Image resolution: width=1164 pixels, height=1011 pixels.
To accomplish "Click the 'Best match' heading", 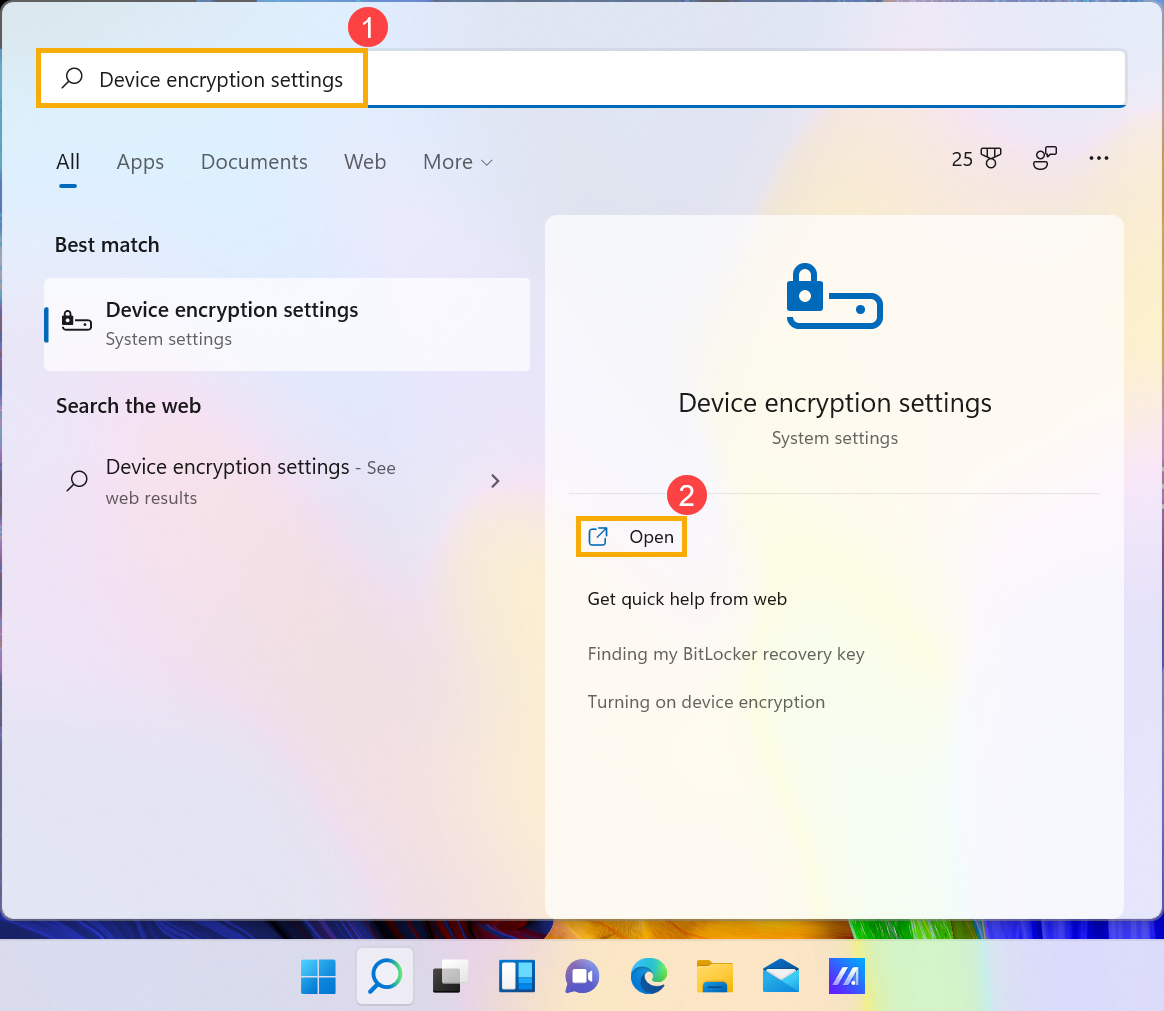I will pyautogui.click(x=107, y=245).
